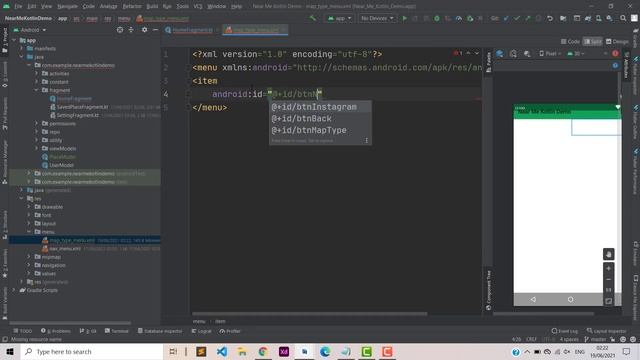
Task: Open Visual Studio Code from taskbar
Action: click(x=222, y=351)
